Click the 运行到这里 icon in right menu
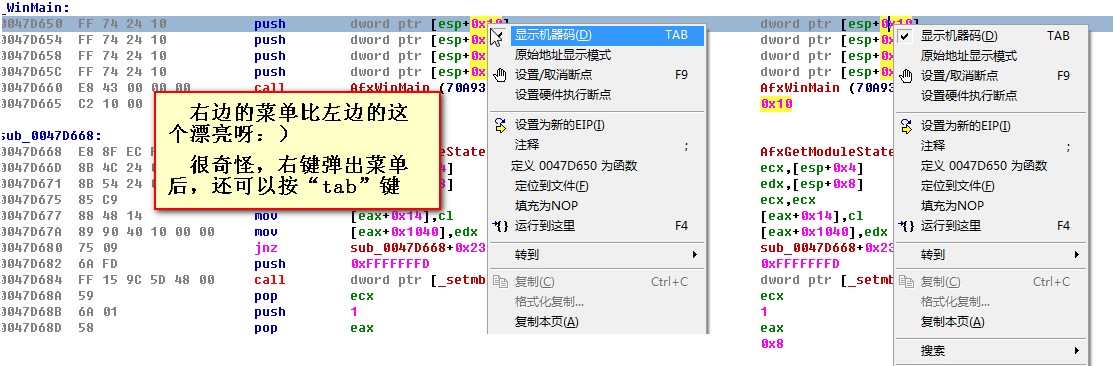Screen dimensions: 1115x366 906,226
